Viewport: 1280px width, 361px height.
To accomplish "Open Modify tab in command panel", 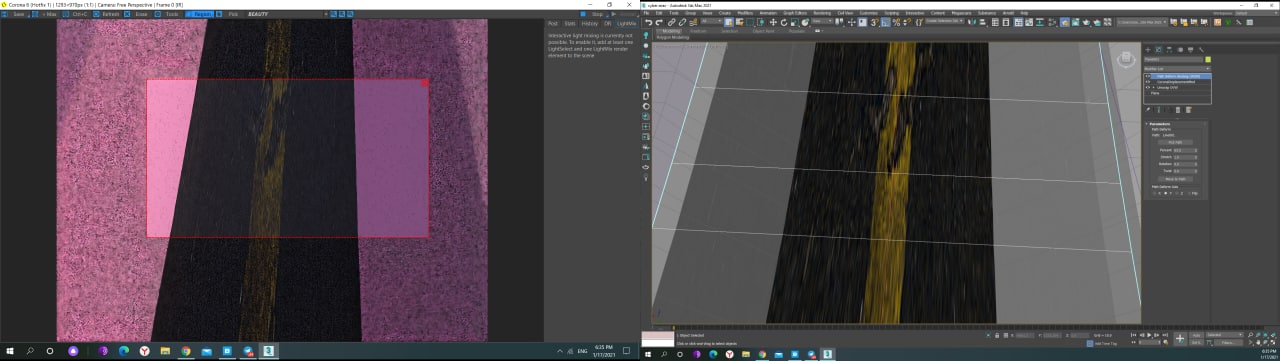I will click(1158, 49).
